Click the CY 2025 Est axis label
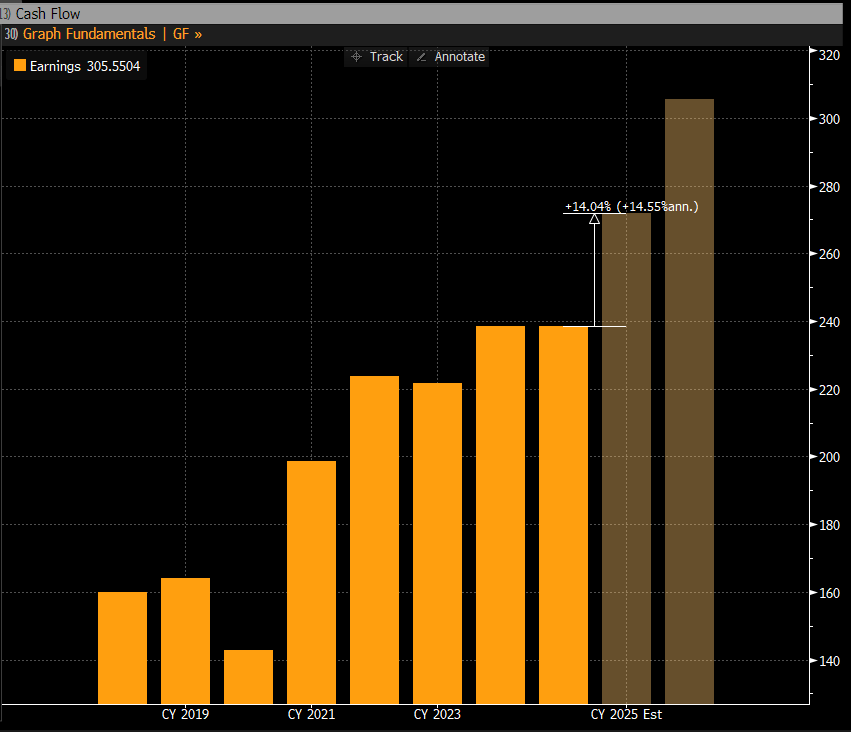This screenshot has height=732, width=851. pyautogui.click(x=626, y=715)
